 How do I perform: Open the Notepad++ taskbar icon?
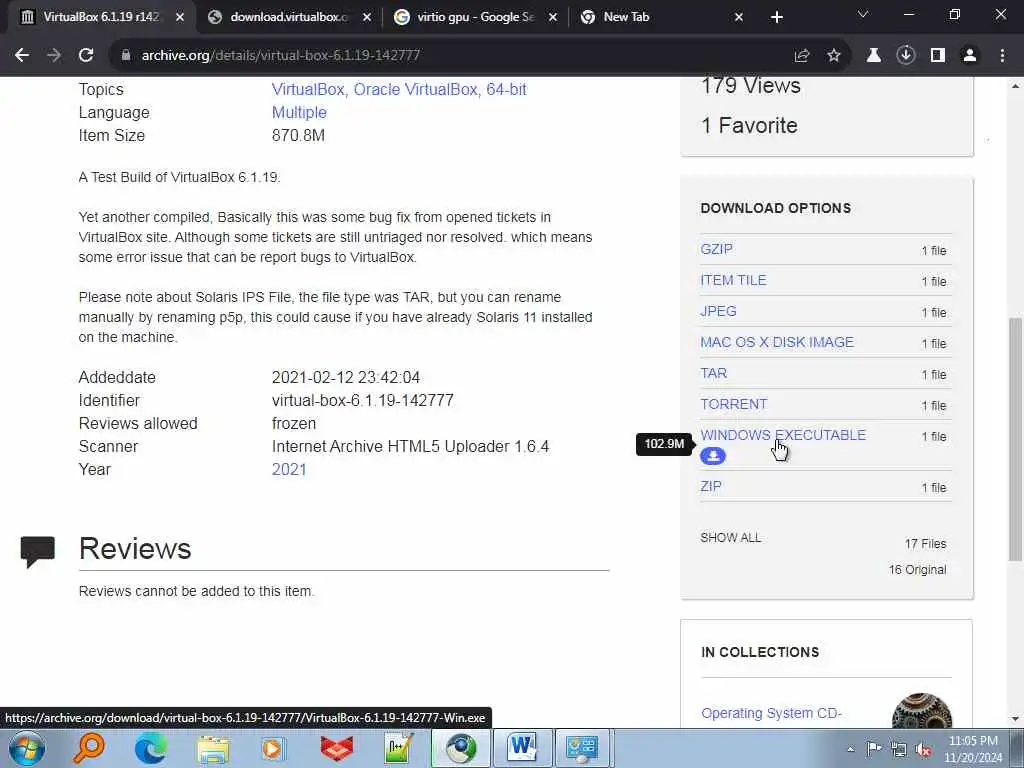pyautogui.click(x=398, y=748)
